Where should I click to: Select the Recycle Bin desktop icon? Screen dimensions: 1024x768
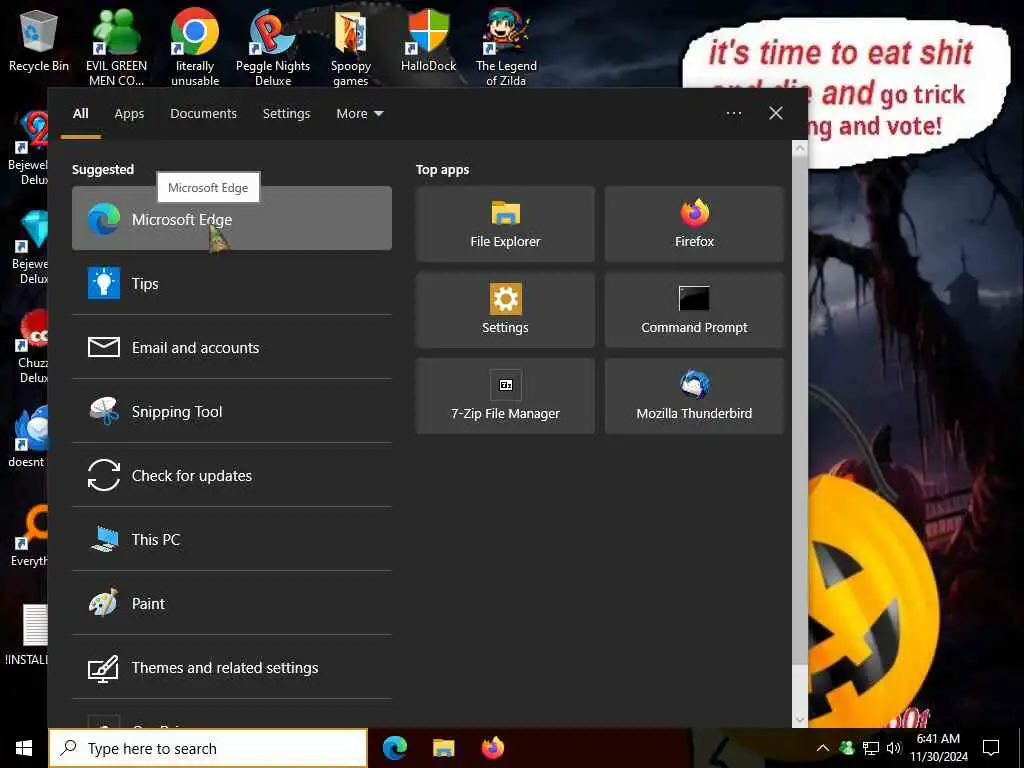coord(39,42)
